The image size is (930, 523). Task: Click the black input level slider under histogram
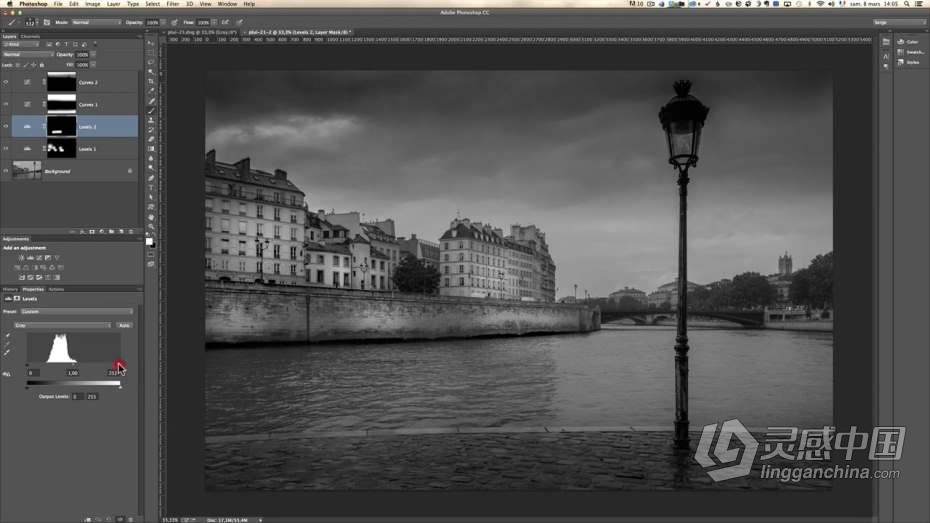tap(27, 364)
